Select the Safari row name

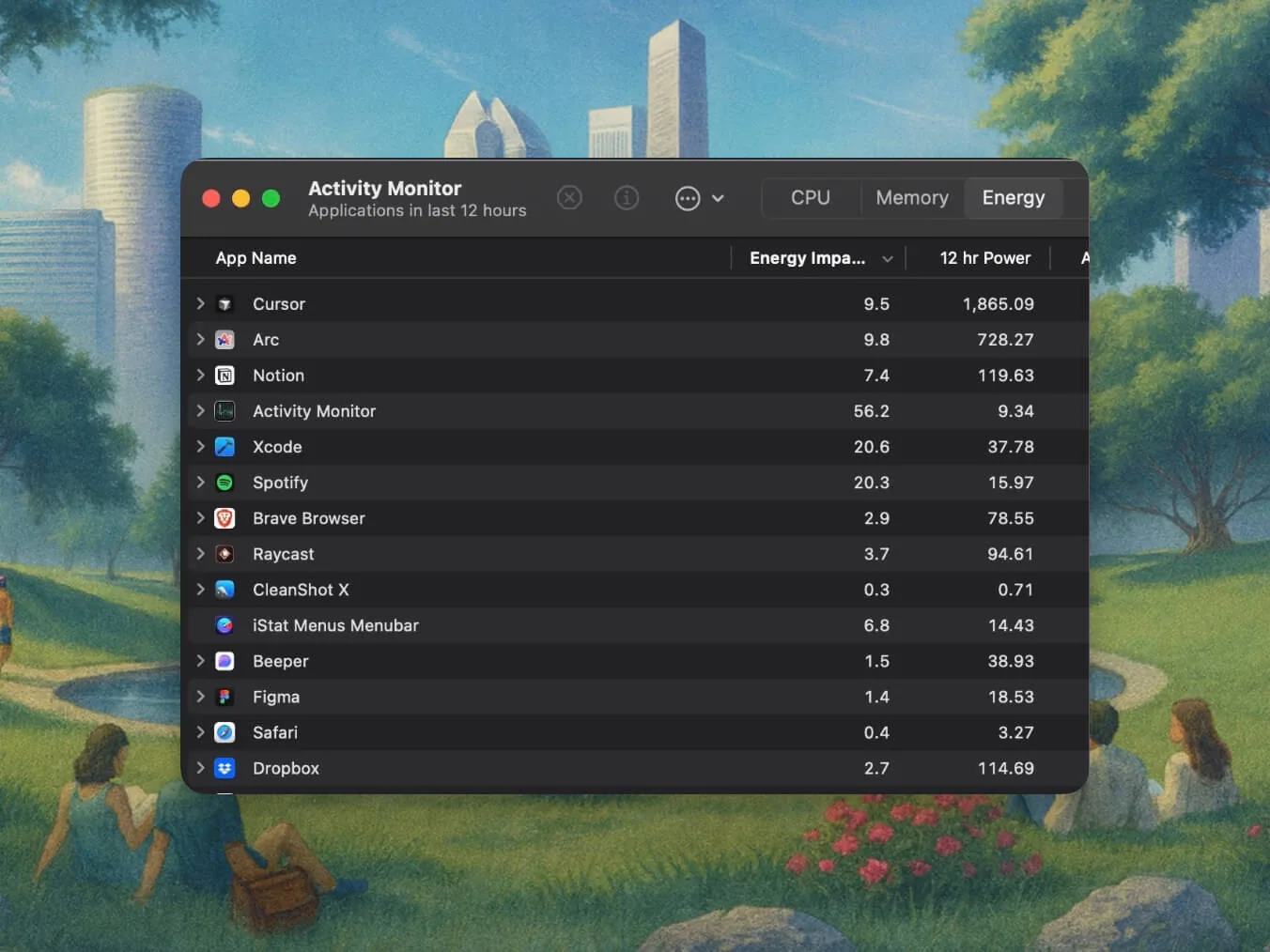(275, 732)
